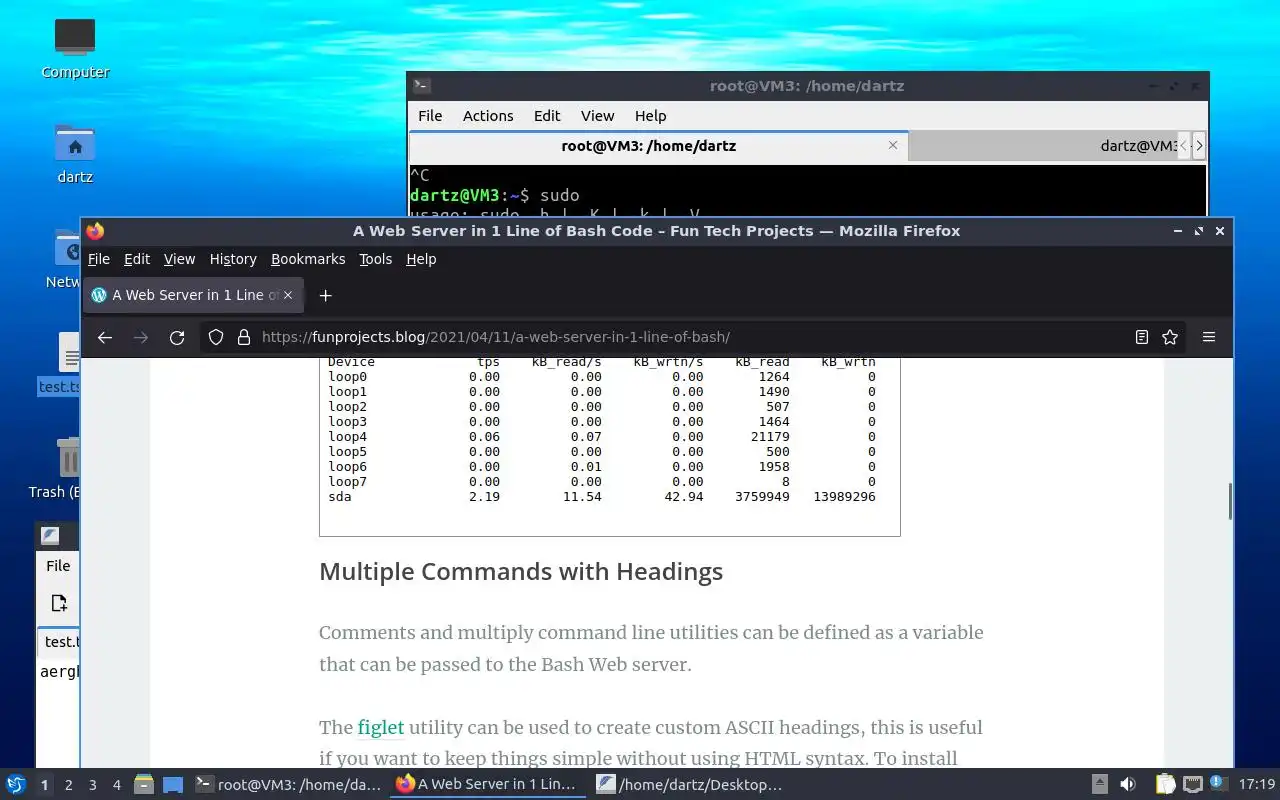The image size is (1280, 800).
Task: Open the removable media eject tray icon
Action: pos(1100,785)
